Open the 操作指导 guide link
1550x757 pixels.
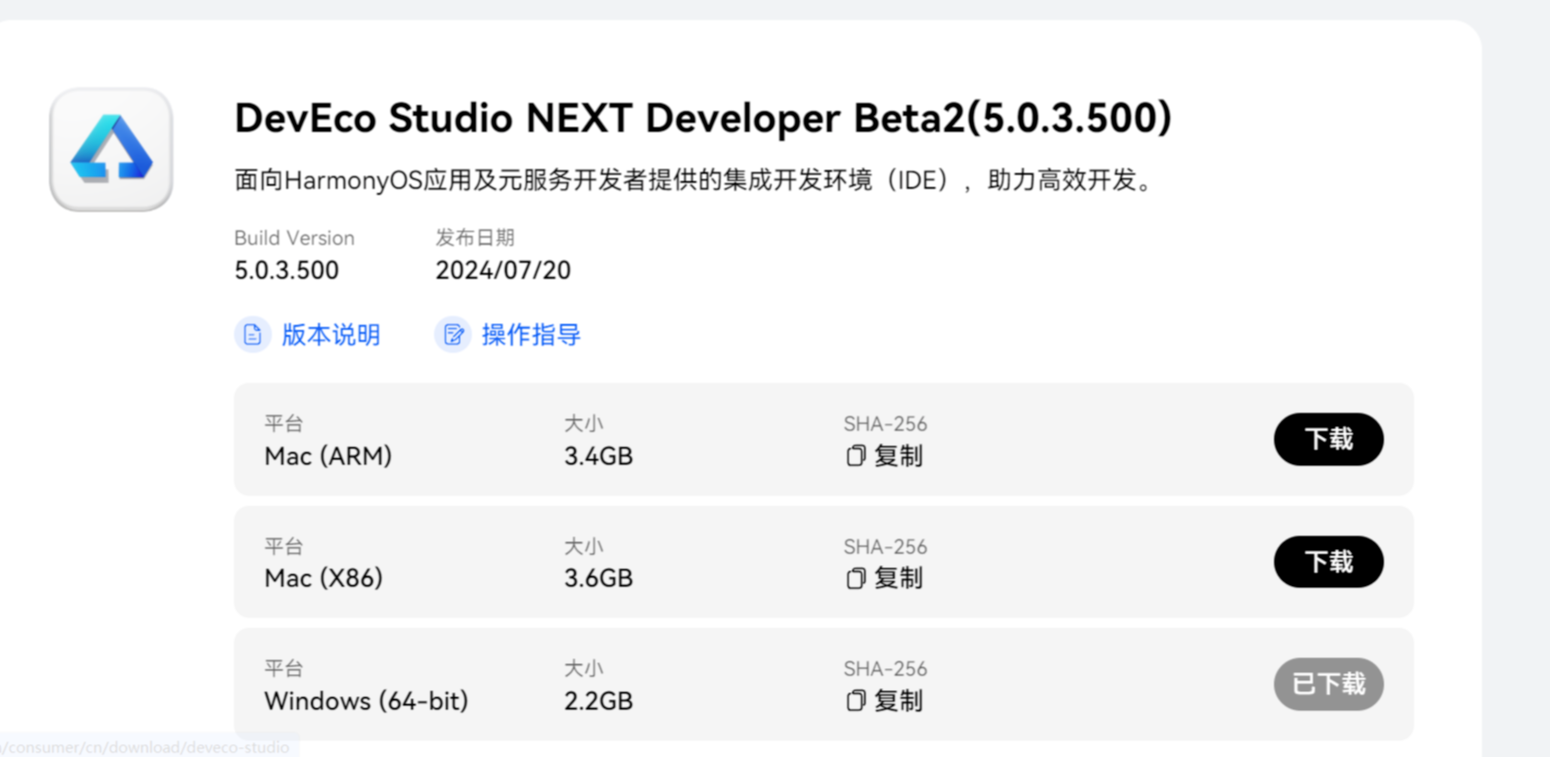pos(531,334)
